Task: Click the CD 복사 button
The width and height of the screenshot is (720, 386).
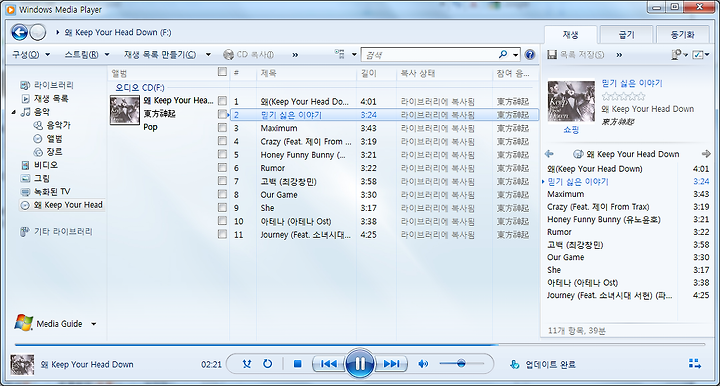Action: point(248,55)
